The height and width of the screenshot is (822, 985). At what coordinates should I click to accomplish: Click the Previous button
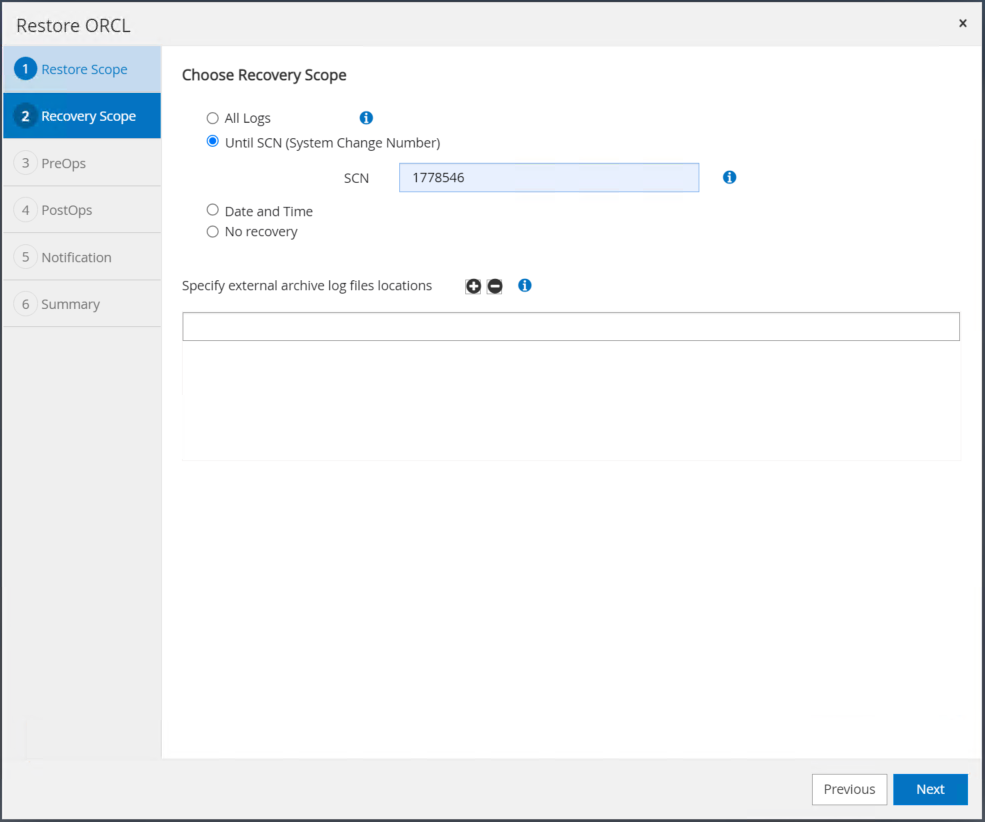click(849, 789)
